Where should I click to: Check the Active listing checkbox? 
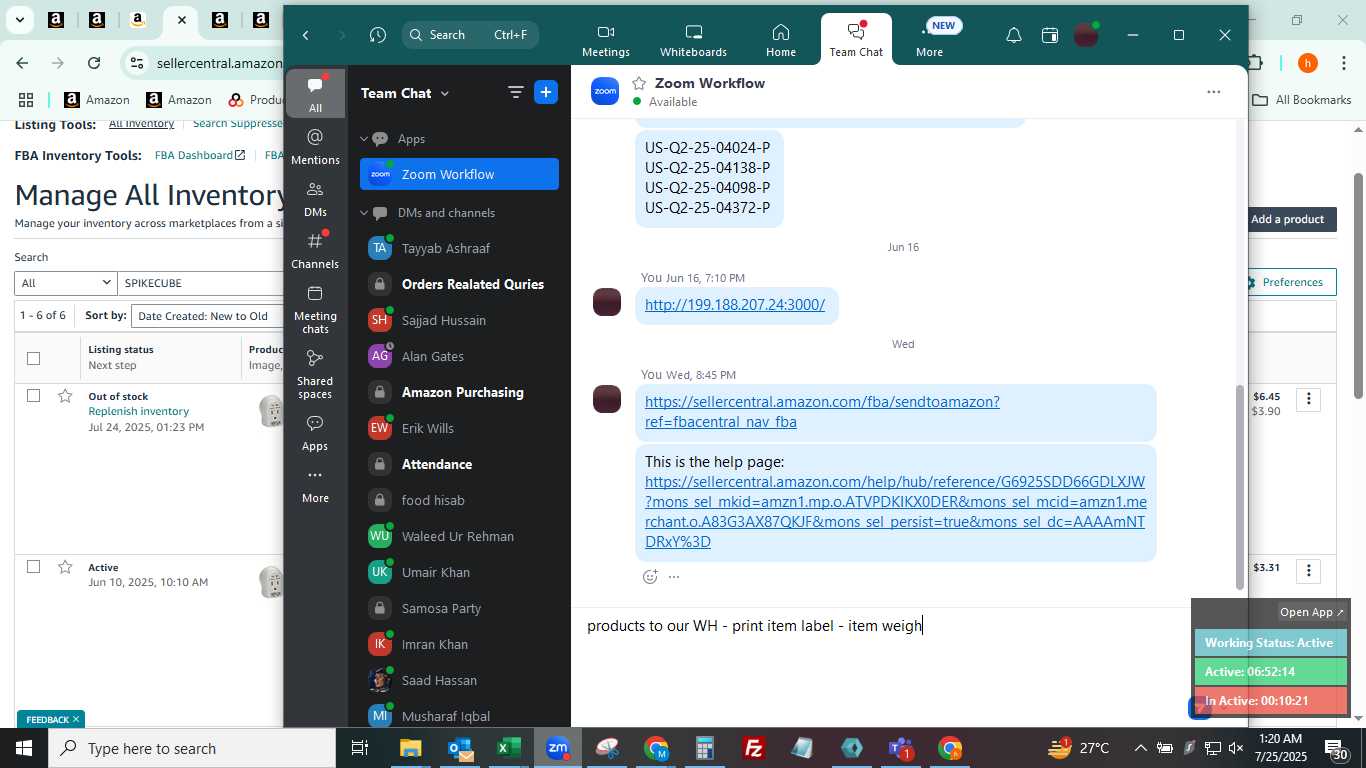coord(33,567)
